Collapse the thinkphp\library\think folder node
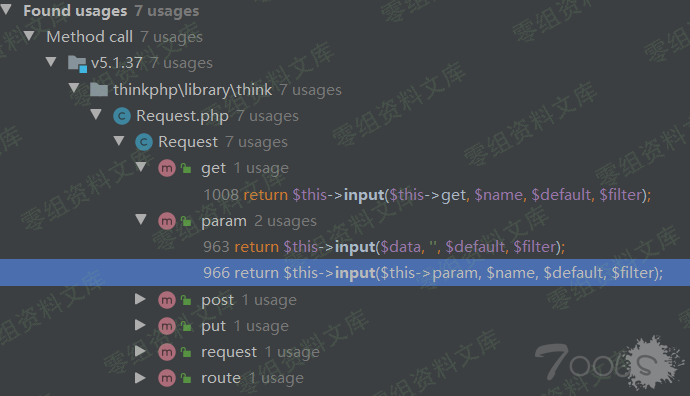Screen dimensions: 690x396 pos(74,88)
